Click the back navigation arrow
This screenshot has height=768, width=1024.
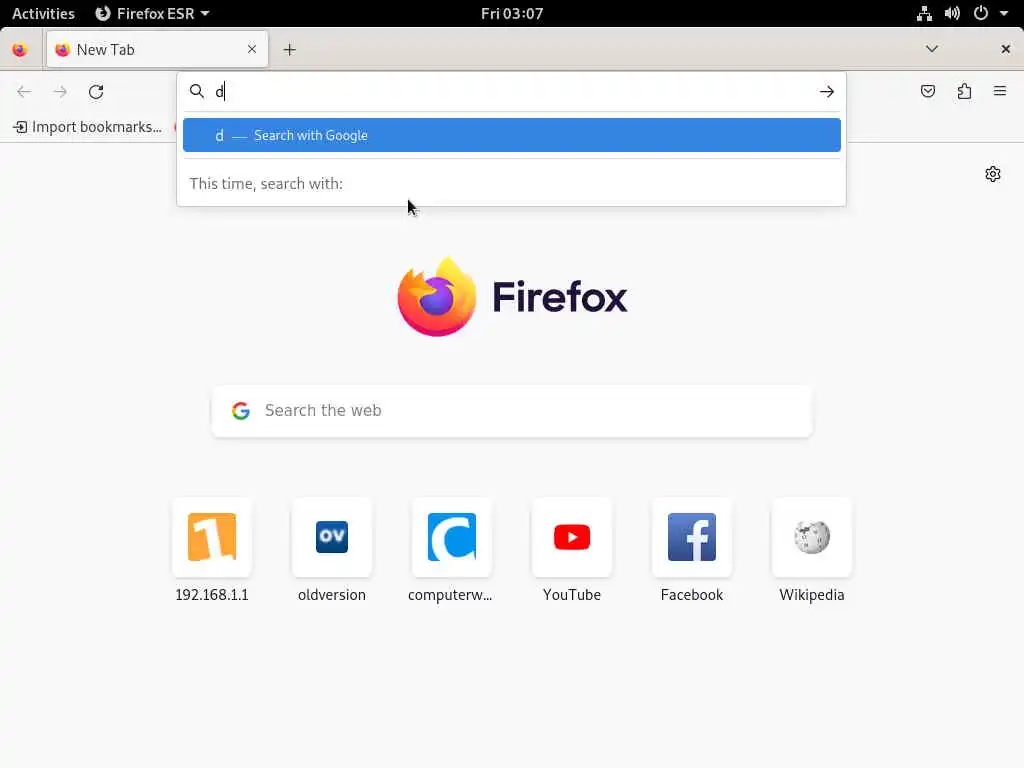pyautogui.click(x=24, y=92)
